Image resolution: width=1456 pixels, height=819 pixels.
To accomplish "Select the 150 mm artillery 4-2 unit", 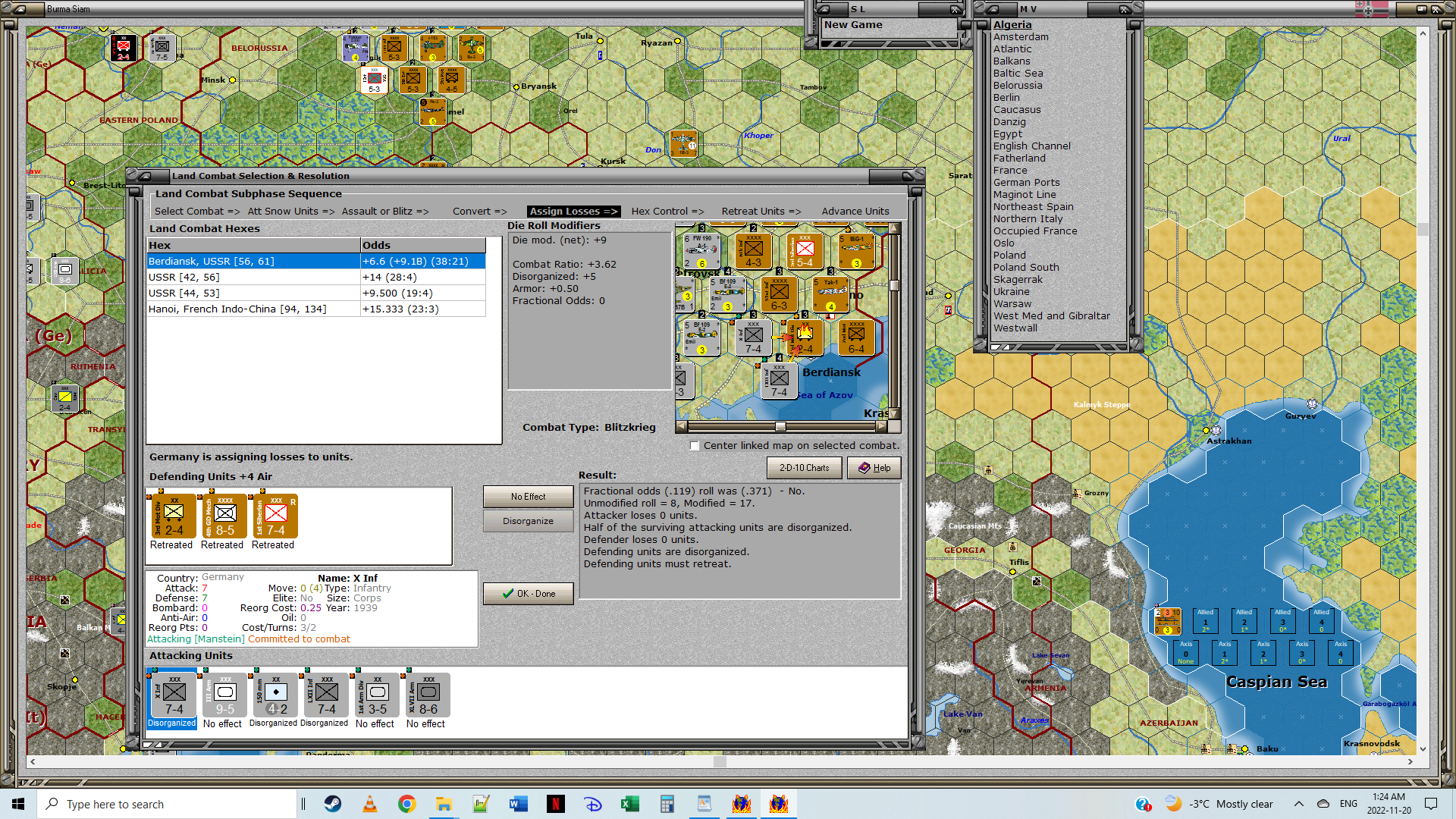I will [275, 695].
